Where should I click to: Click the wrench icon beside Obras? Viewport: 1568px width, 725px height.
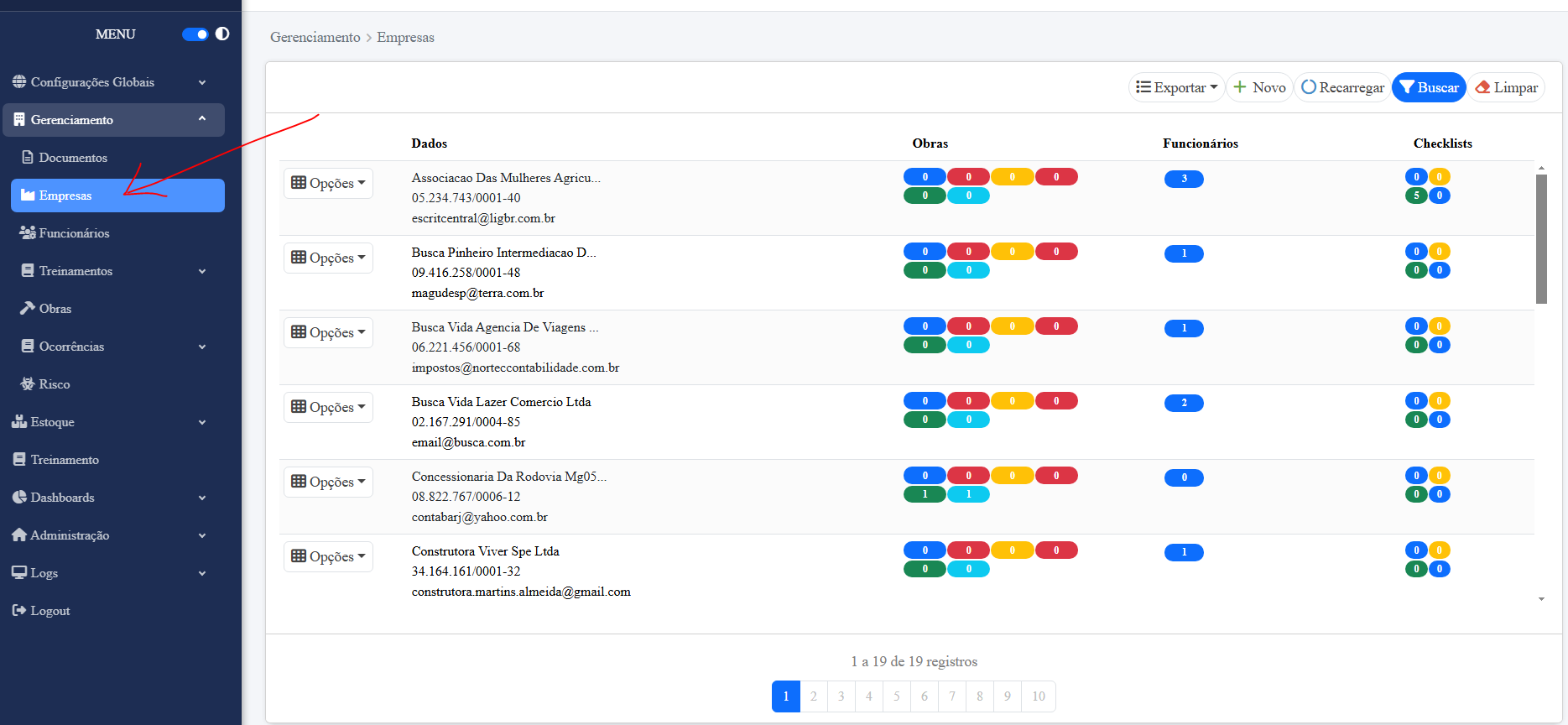tap(28, 308)
